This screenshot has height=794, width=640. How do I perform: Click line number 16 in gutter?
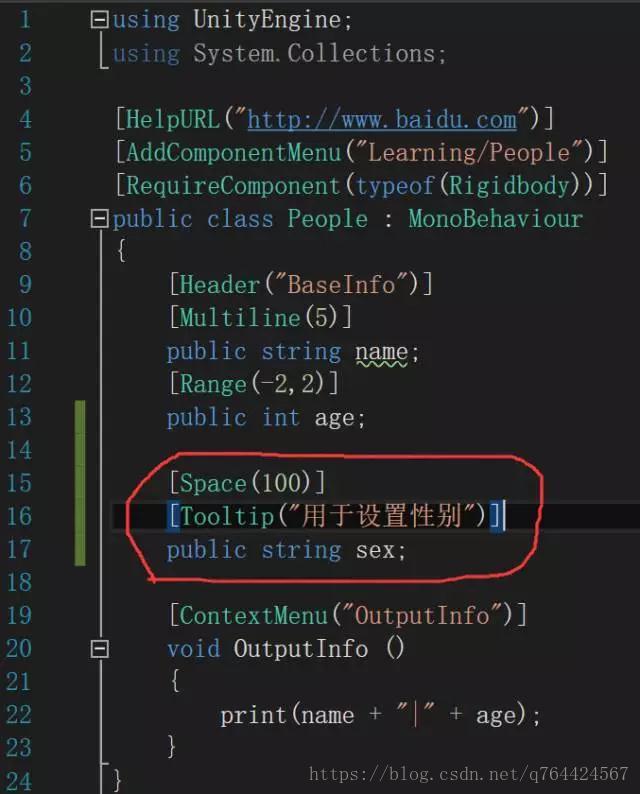tap(19, 517)
